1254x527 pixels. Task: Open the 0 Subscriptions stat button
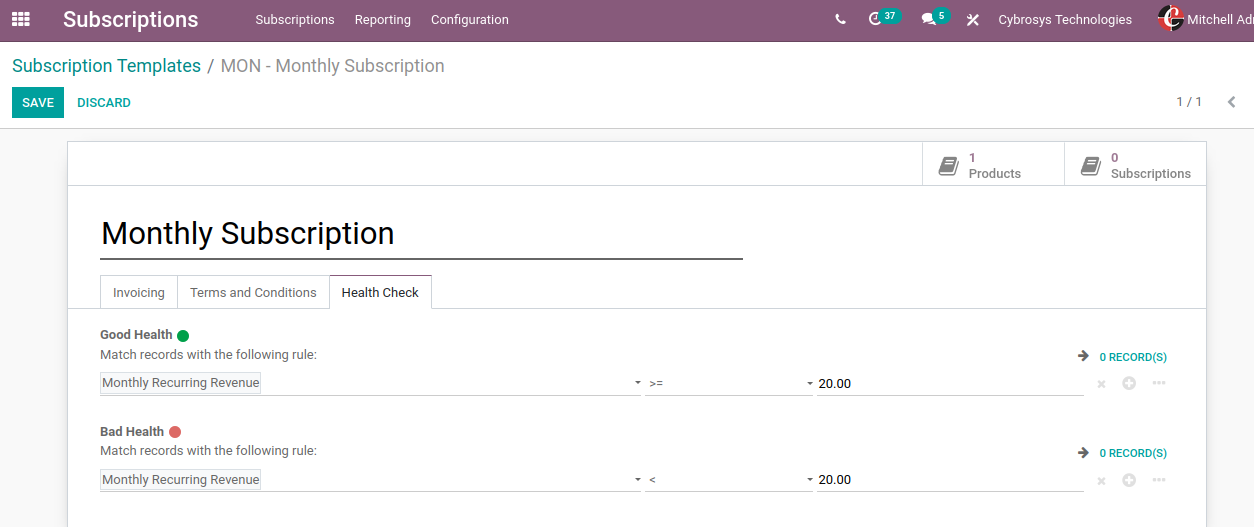(1135, 164)
